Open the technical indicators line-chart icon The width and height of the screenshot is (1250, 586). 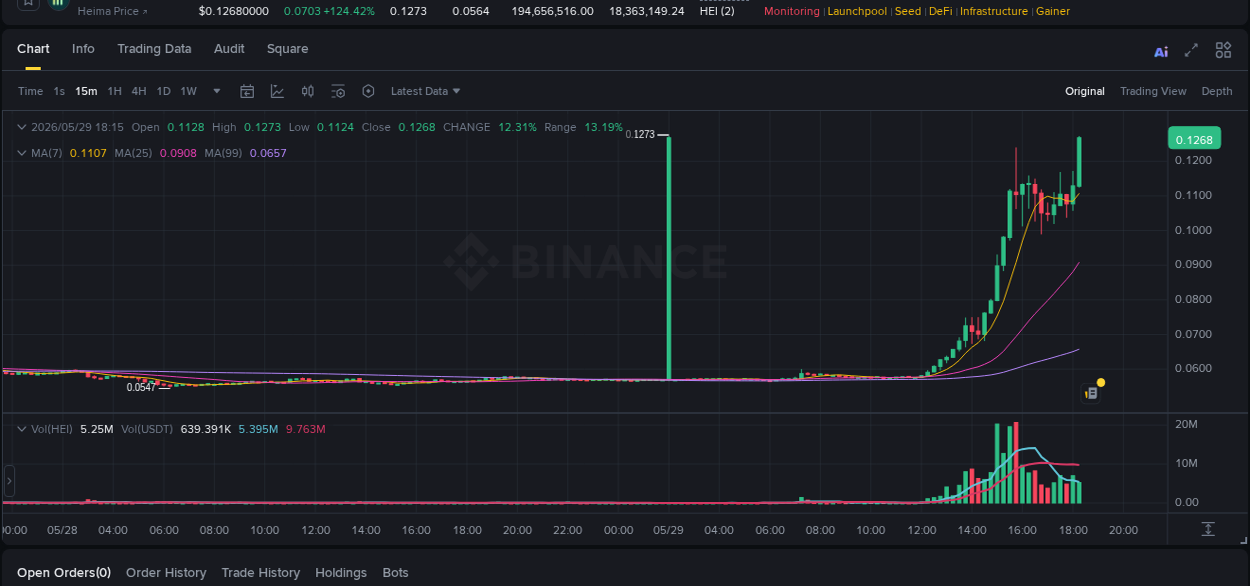(278, 91)
